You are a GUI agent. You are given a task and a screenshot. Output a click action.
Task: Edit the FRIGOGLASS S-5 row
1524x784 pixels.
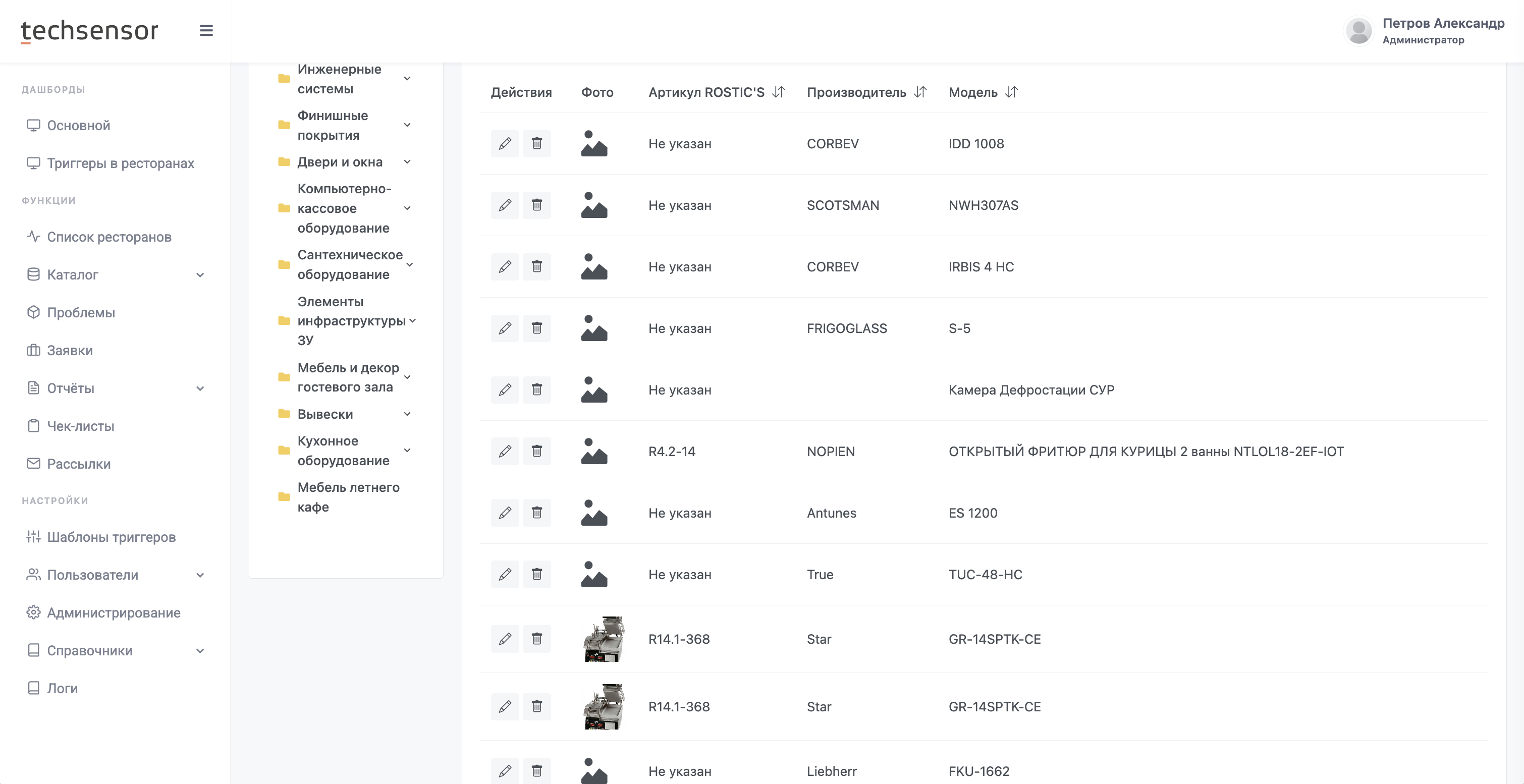tap(505, 328)
